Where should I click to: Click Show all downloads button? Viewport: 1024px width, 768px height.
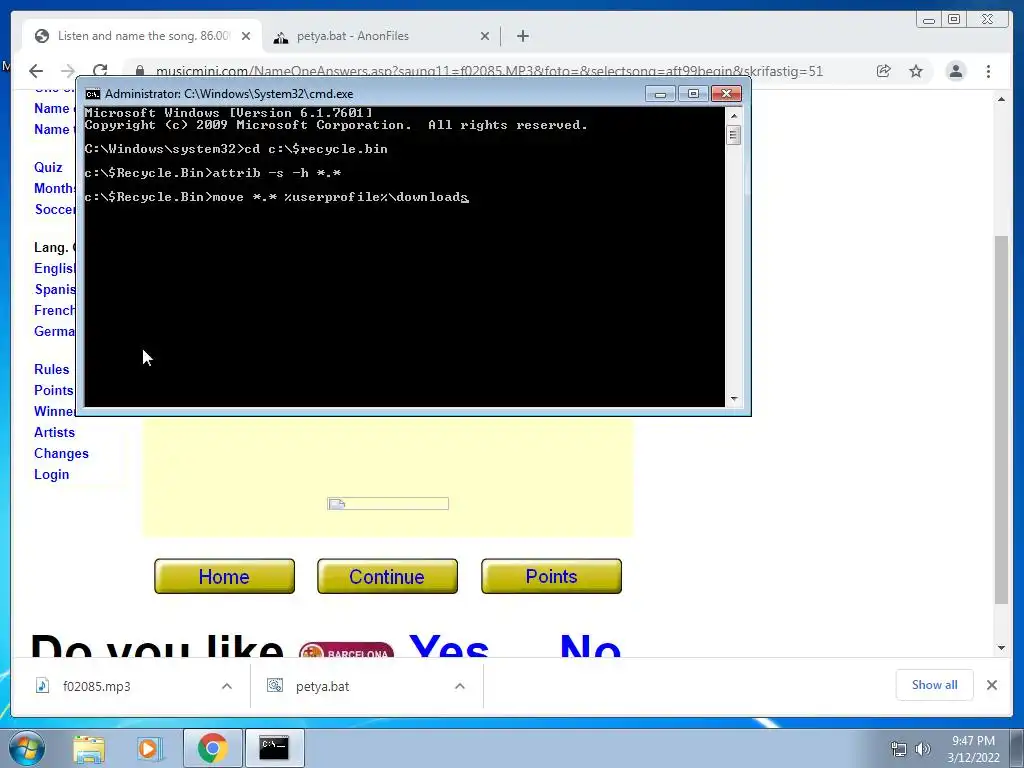point(935,684)
